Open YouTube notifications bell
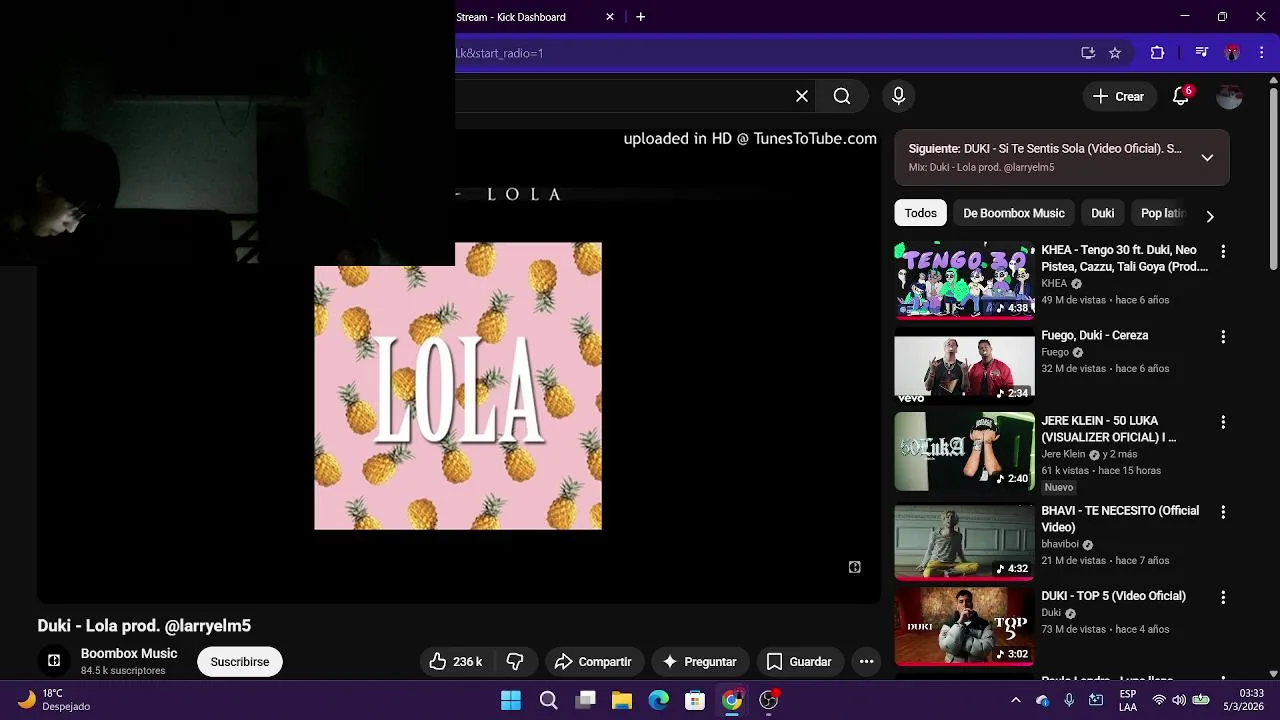1280x720 pixels. tap(1181, 96)
